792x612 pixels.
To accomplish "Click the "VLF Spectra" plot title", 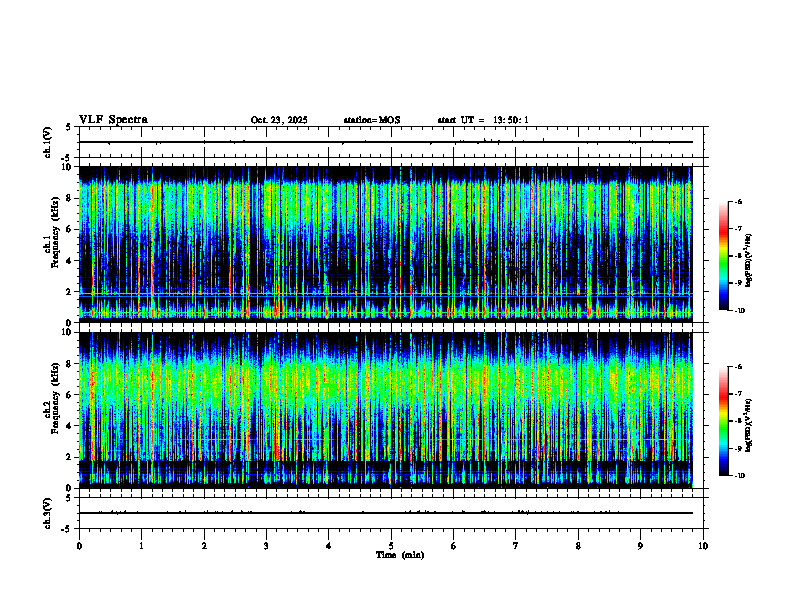I will coord(113,120).
